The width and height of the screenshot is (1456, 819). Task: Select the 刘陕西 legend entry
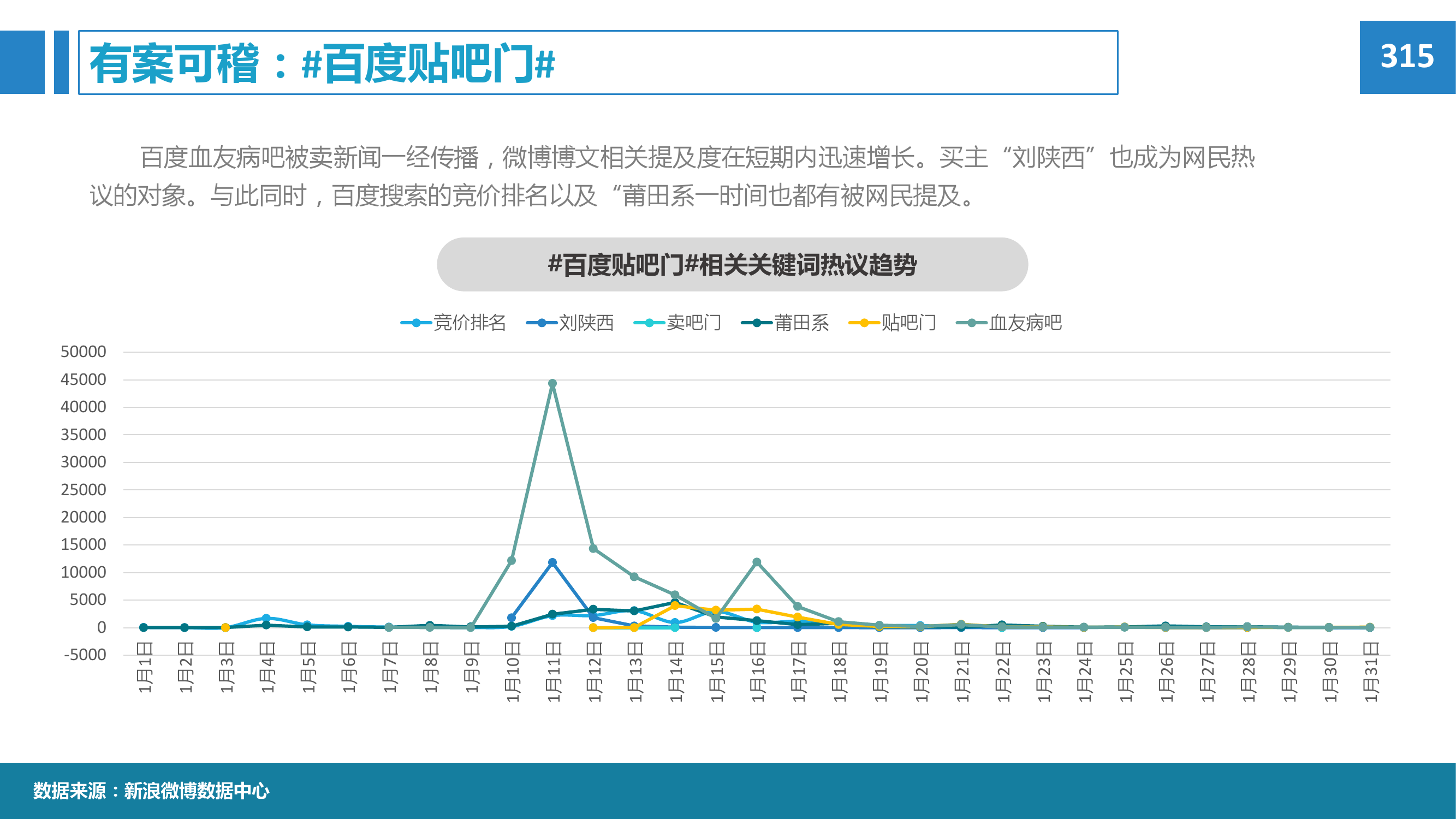570,323
